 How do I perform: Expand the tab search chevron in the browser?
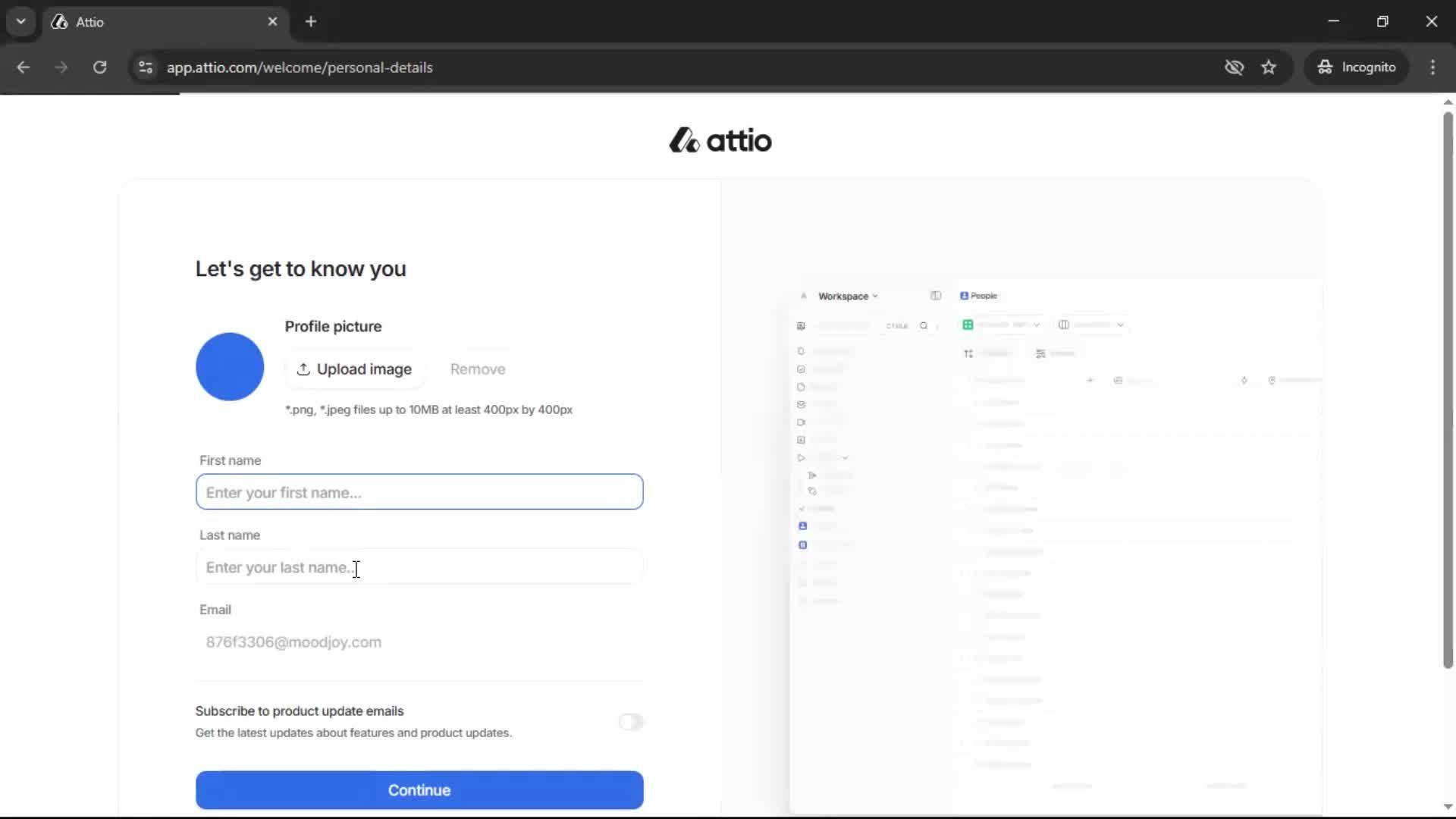[20, 21]
